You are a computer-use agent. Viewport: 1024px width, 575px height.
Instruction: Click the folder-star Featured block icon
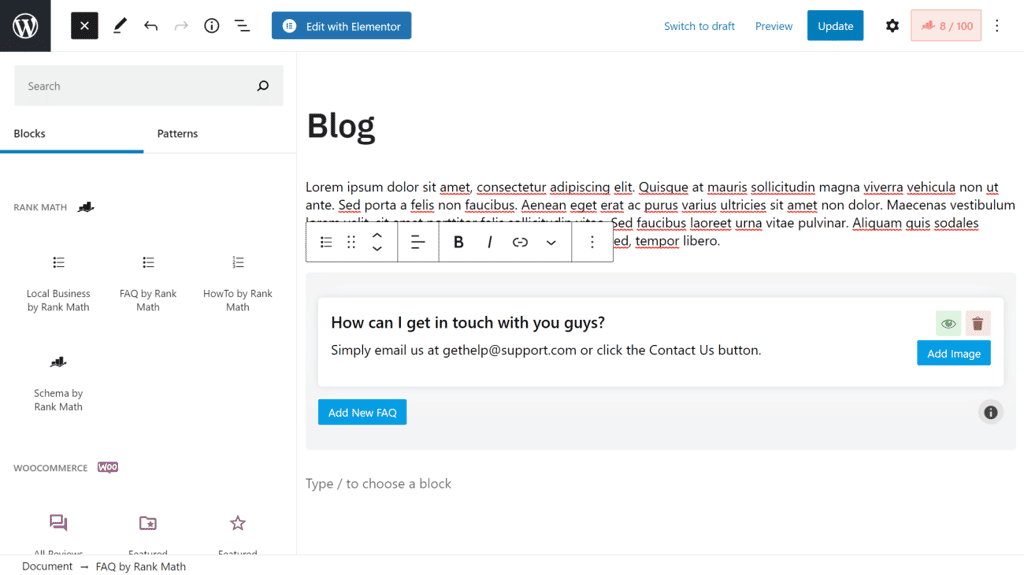pos(148,523)
